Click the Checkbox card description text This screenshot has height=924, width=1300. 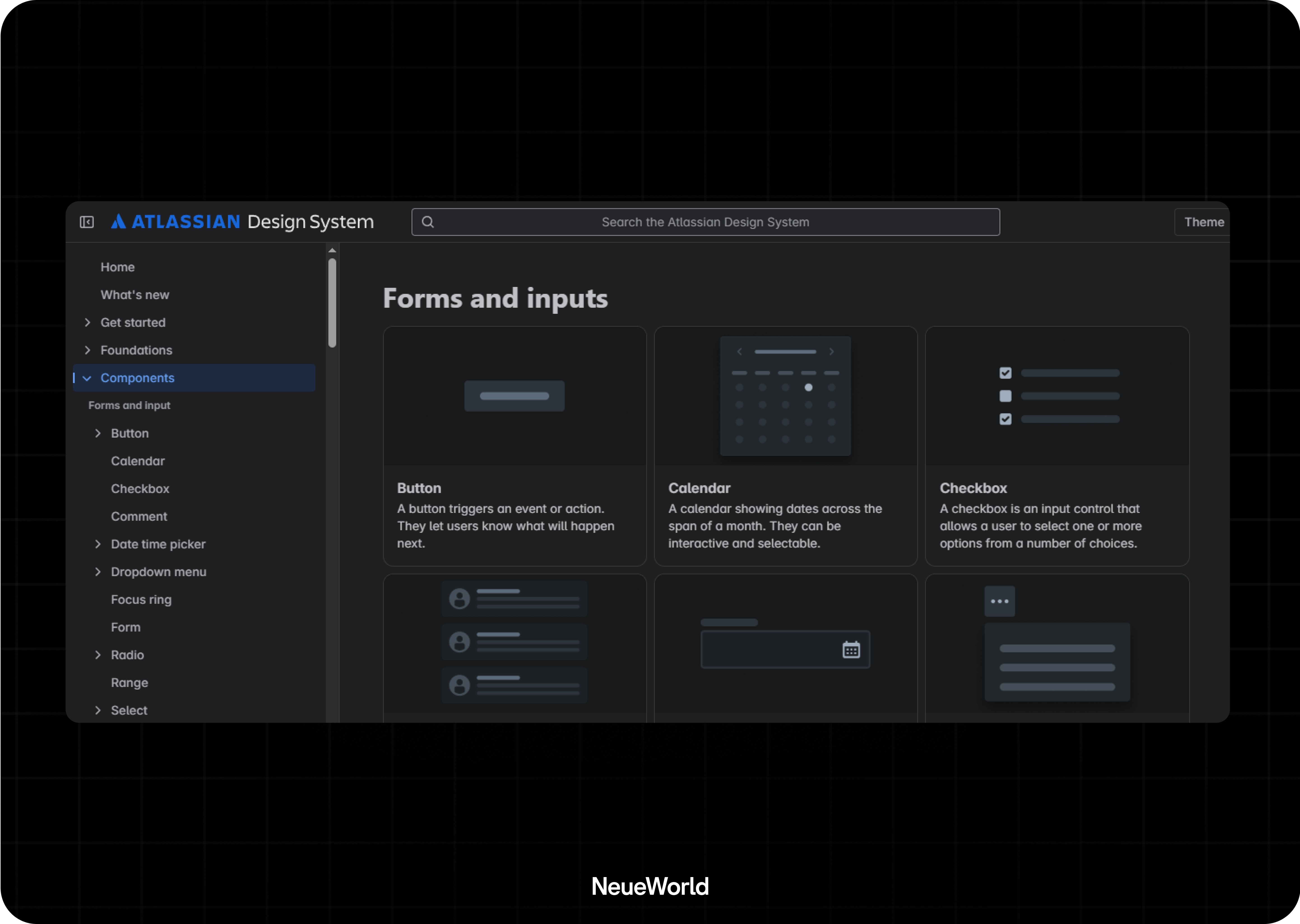tap(1041, 526)
